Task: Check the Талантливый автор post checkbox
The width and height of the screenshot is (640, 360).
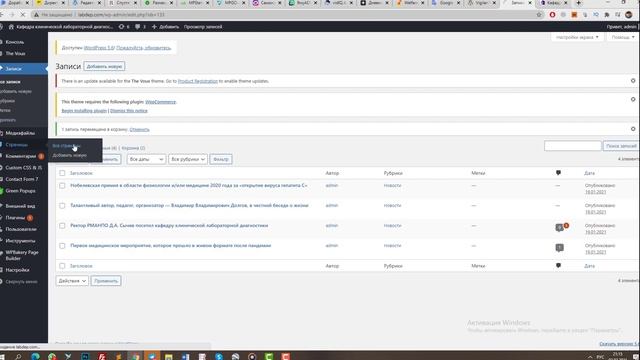Action: (x=62, y=205)
